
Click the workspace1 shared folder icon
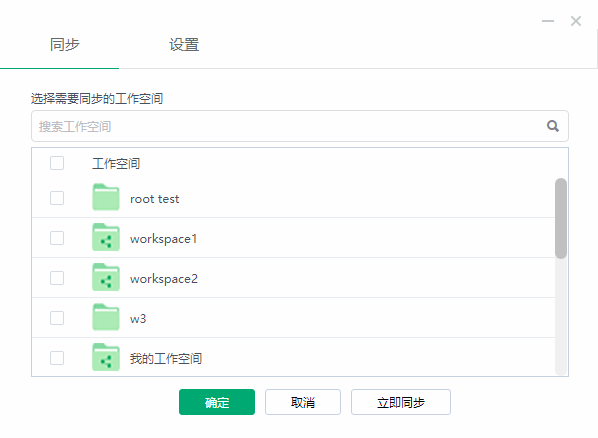(106, 237)
